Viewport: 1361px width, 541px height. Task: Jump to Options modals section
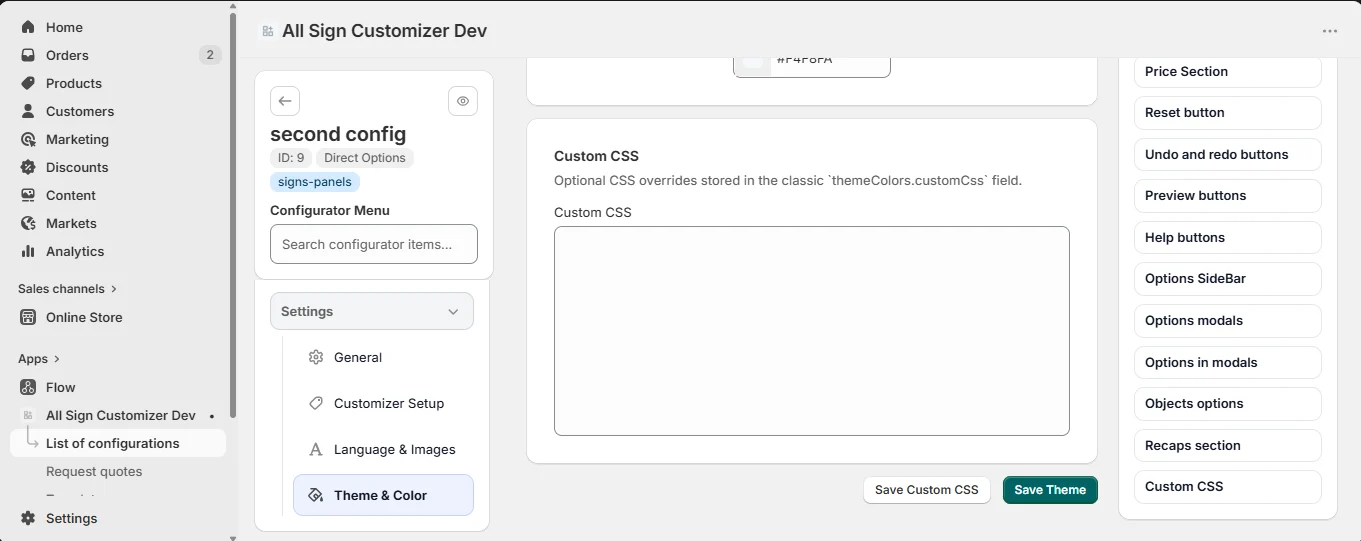tap(1227, 320)
